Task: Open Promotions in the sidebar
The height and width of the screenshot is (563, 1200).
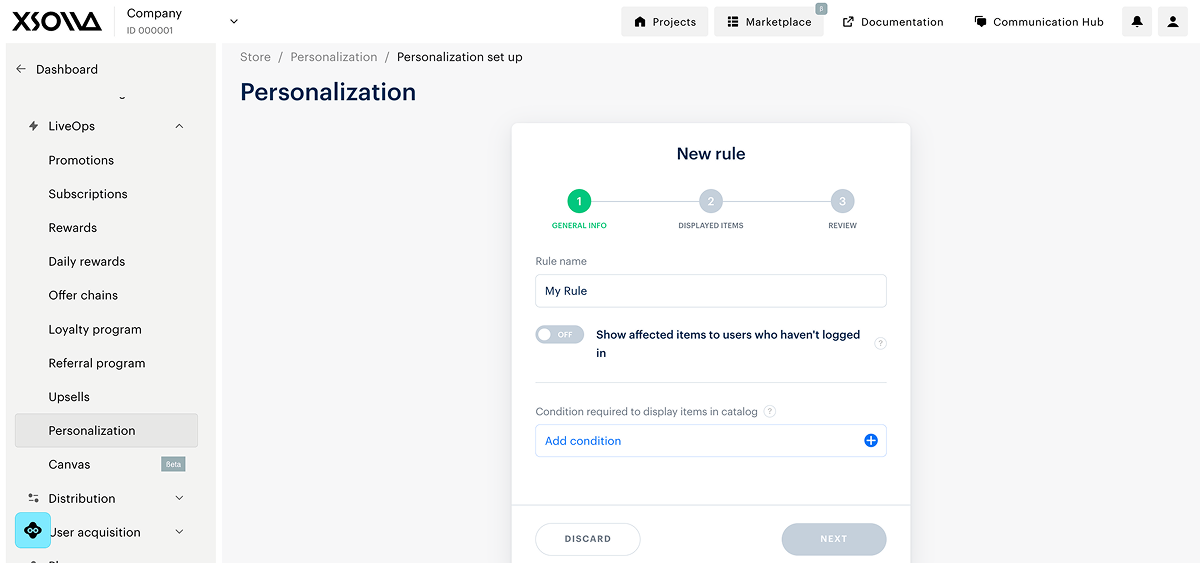Action: point(81,160)
